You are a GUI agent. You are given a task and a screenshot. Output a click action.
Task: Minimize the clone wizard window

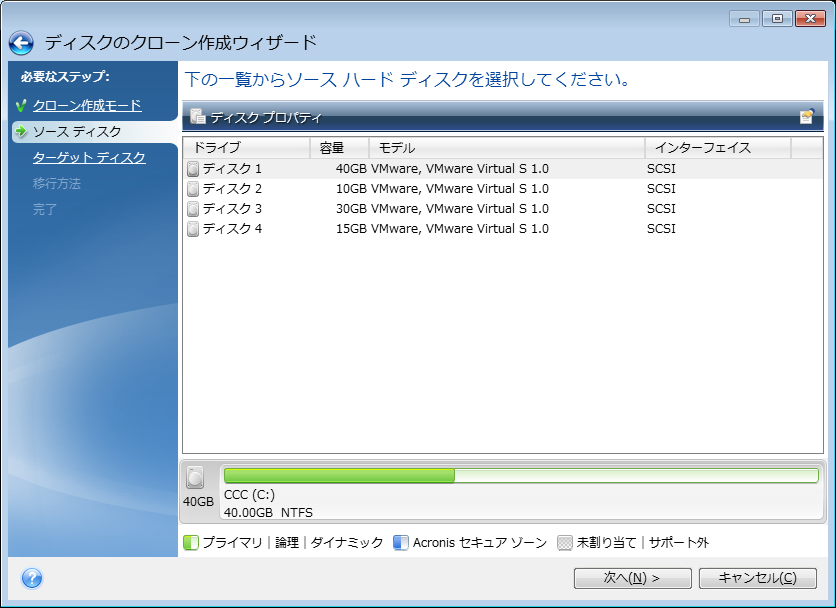(744, 19)
